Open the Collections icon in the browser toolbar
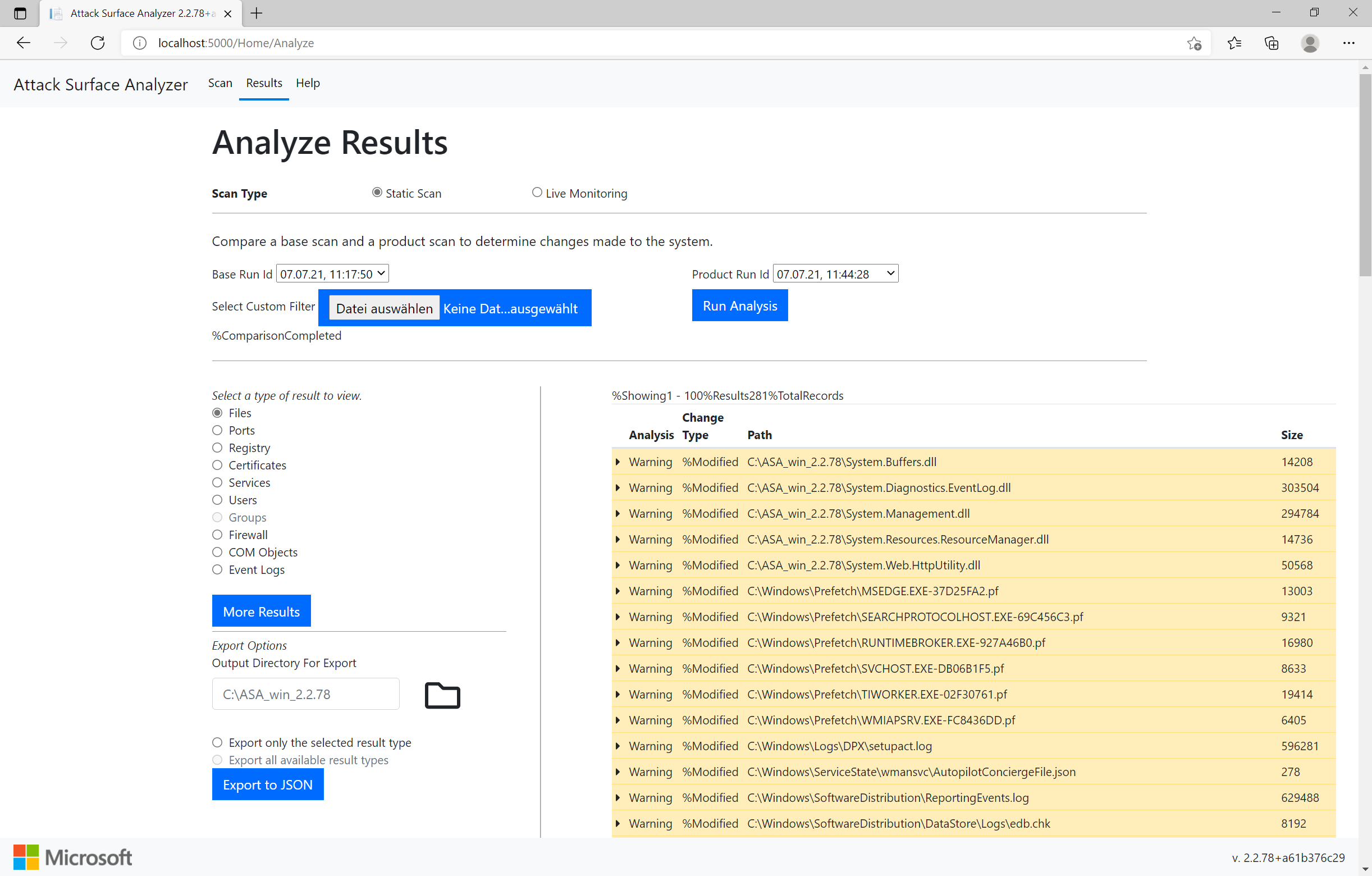Image resolution: width=1372 pixels, height=876 pixels. tap(1271, 43)
